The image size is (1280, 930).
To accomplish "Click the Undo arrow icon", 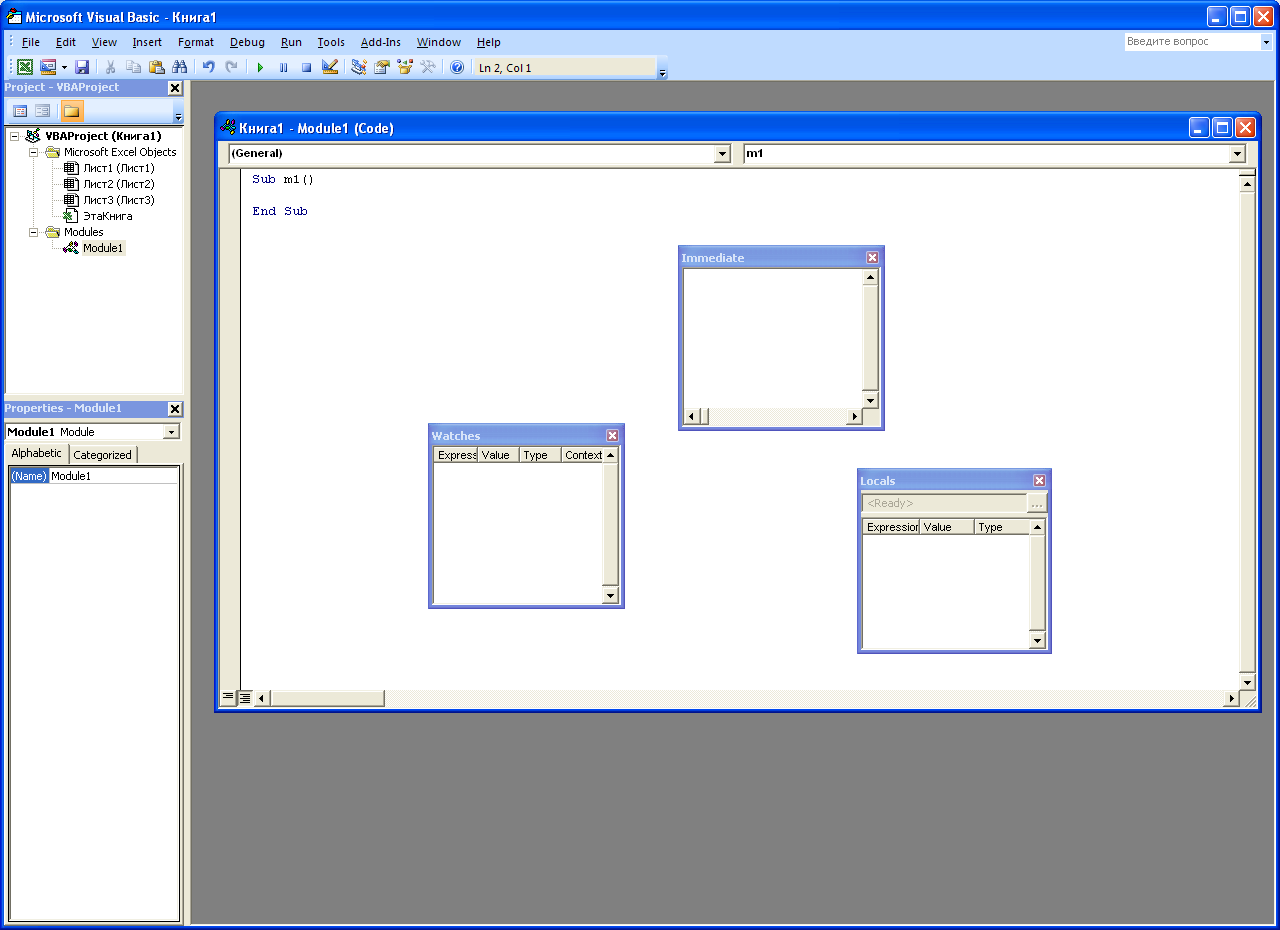I will click(209, 67).
